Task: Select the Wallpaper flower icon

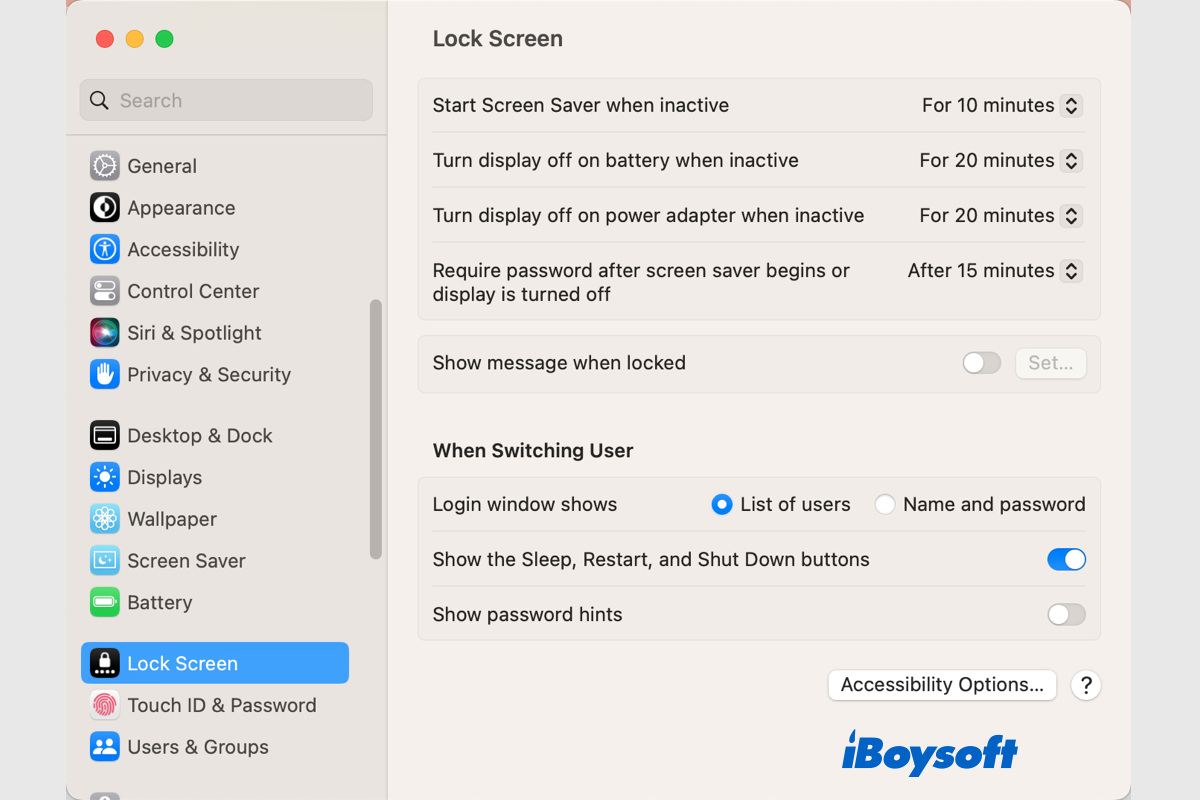Action: [x=104, y=519]
